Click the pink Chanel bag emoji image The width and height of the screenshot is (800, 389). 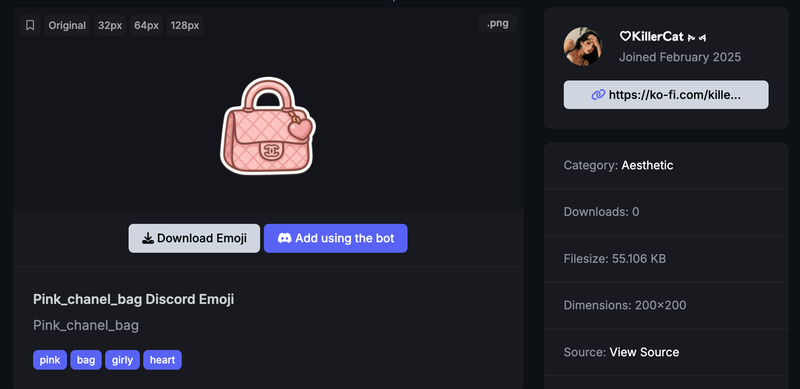pyautogui.click(x=268, y=126)
